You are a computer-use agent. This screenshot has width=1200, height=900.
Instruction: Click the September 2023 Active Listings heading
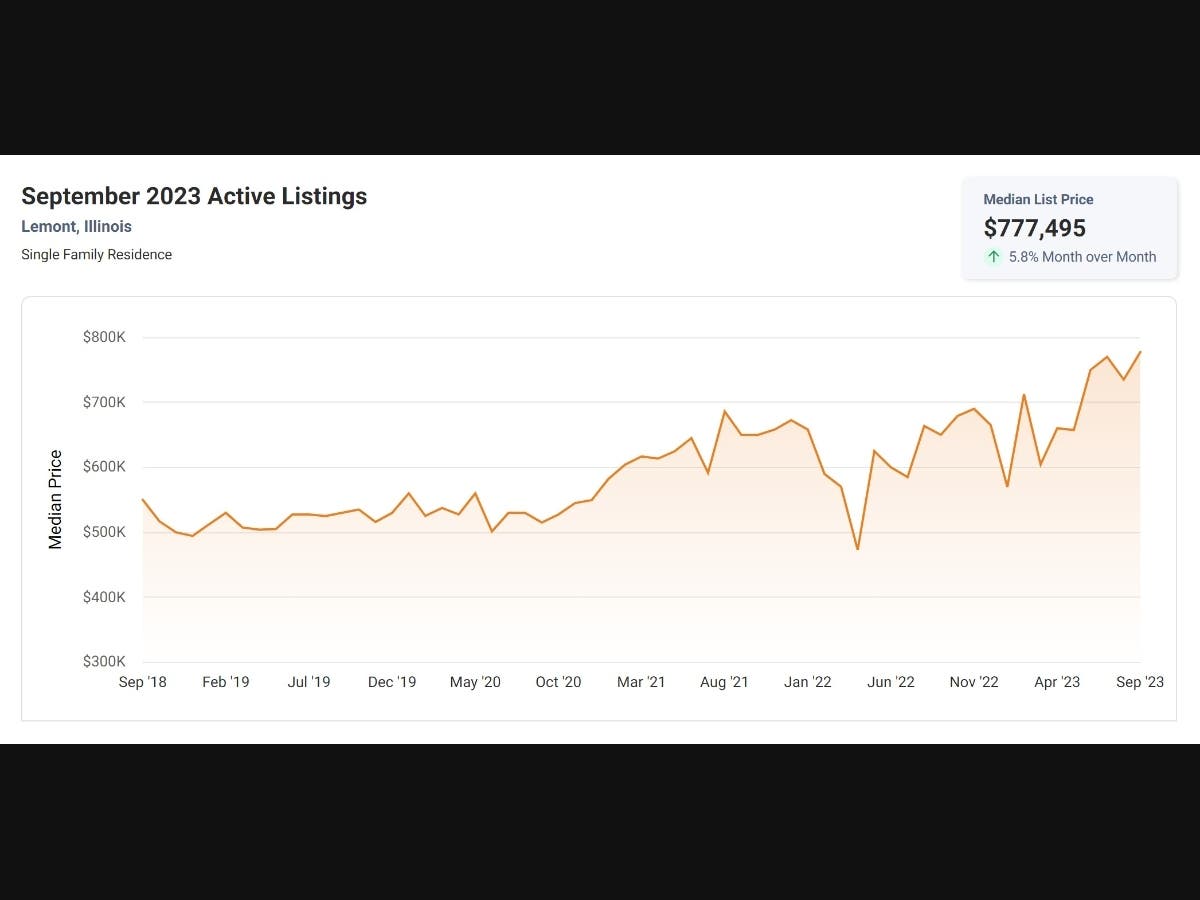coord(194,196)
